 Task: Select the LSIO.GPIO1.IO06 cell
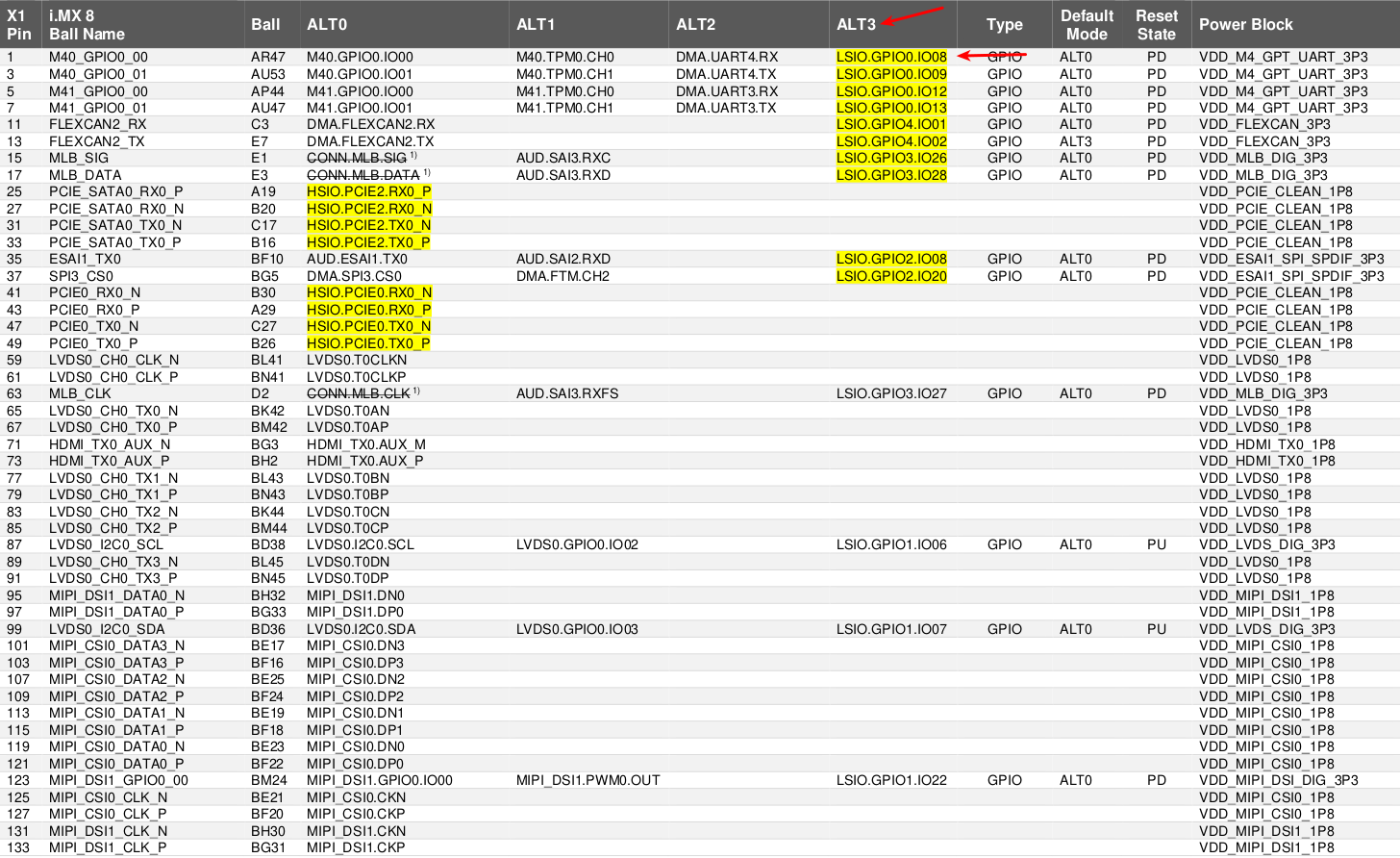tap(891, 544)
